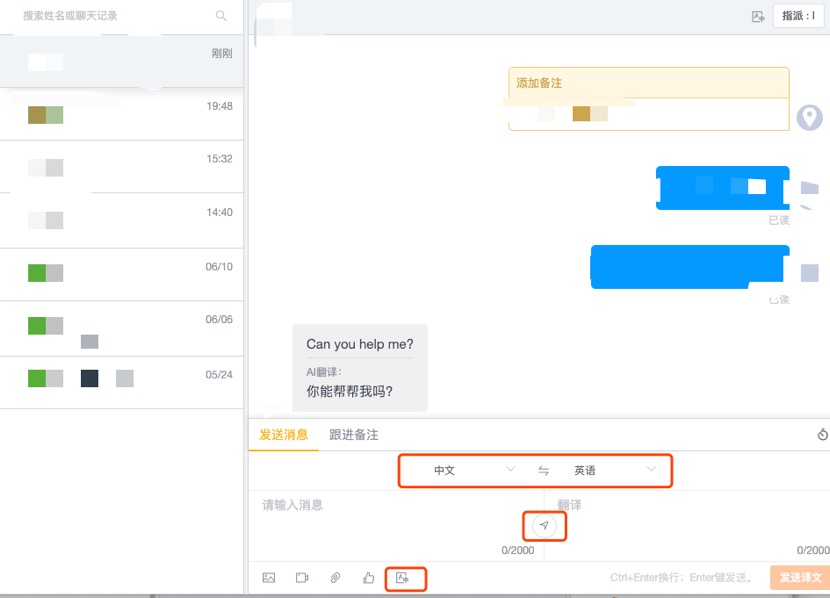Click the "Can you help me?" message
830x598 pixels.
click(359, 344)
